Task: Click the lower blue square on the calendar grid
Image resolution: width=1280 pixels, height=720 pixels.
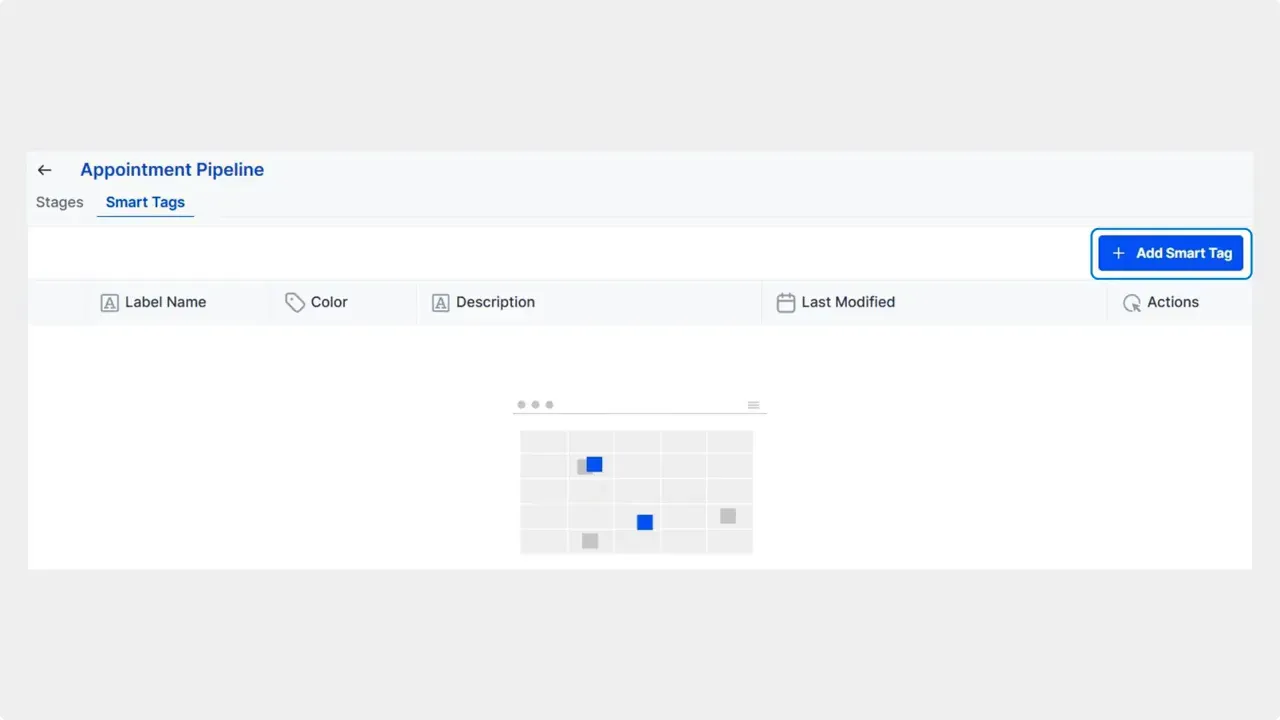Action: 644,521
